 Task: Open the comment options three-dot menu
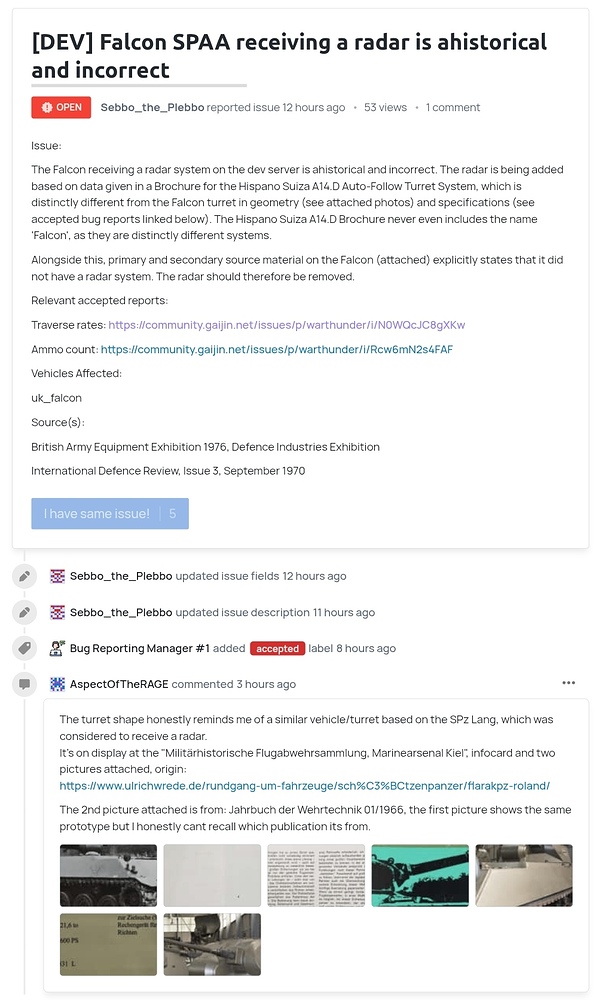coord(569,683)
